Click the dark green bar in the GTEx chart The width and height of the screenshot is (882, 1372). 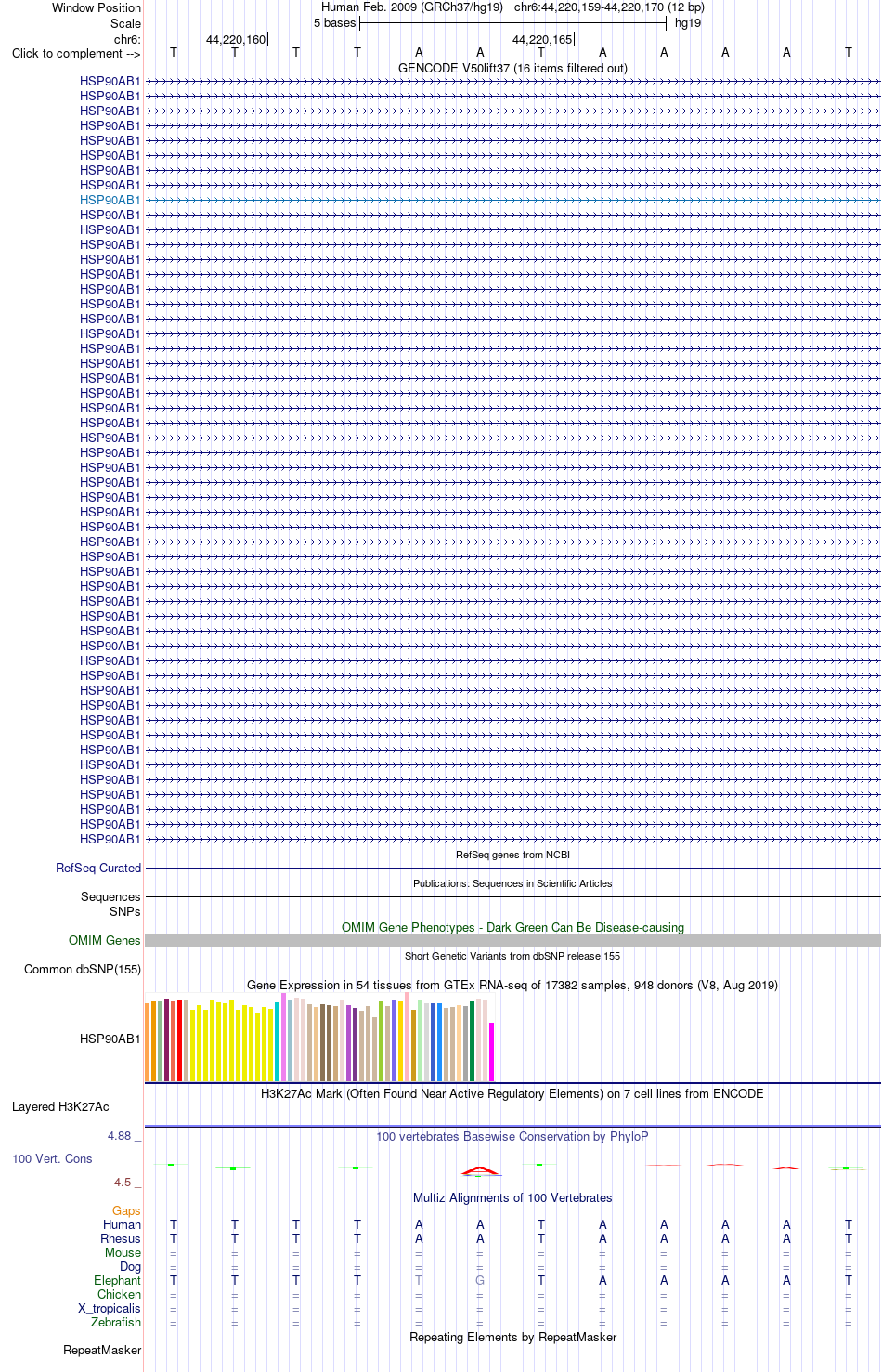tap(473, 1041)
